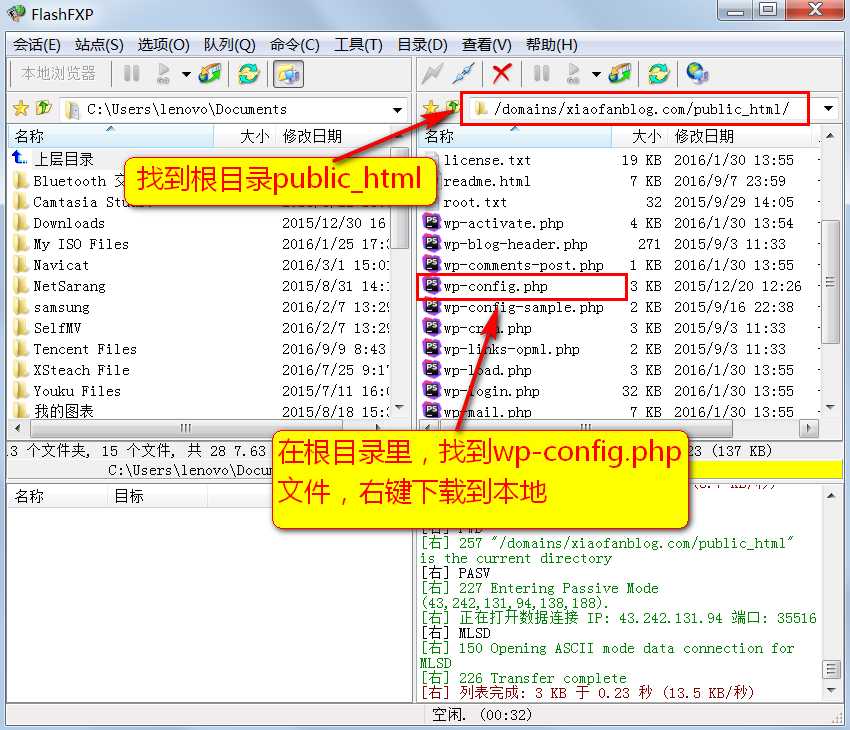Viewport: 850px width, 730px height.
Task: Select the XSteach File folder
Action: [81, 370]
